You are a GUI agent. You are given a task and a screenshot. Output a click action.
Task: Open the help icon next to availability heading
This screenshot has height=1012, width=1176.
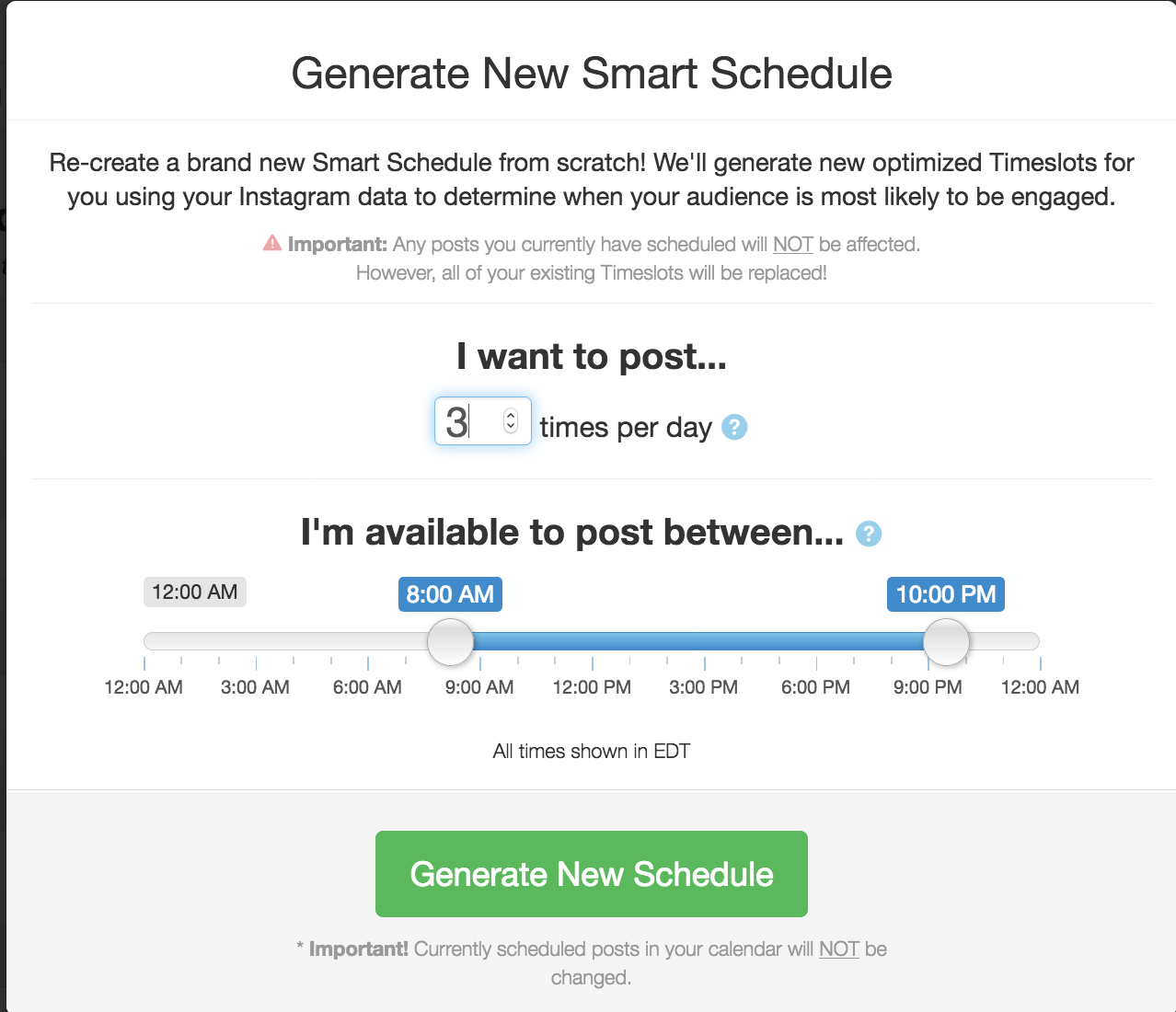[868, 534]
